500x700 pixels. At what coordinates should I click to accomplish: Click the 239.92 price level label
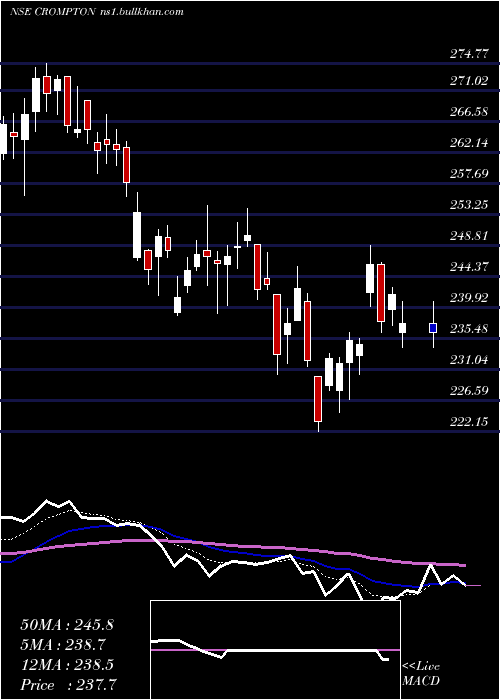click(x=468, y=298)
